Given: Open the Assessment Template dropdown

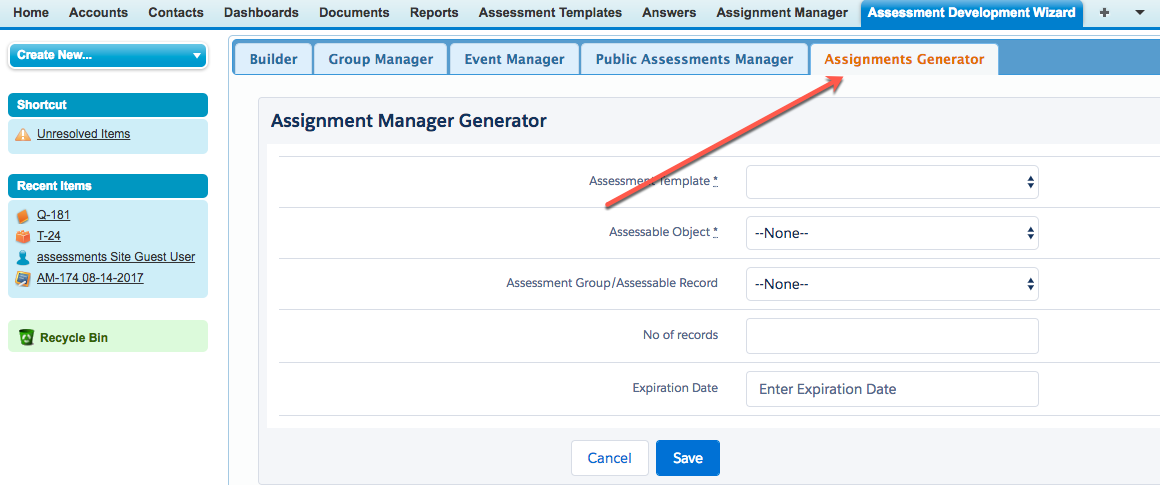Looking at the screenshot, I should coord(892,183).
